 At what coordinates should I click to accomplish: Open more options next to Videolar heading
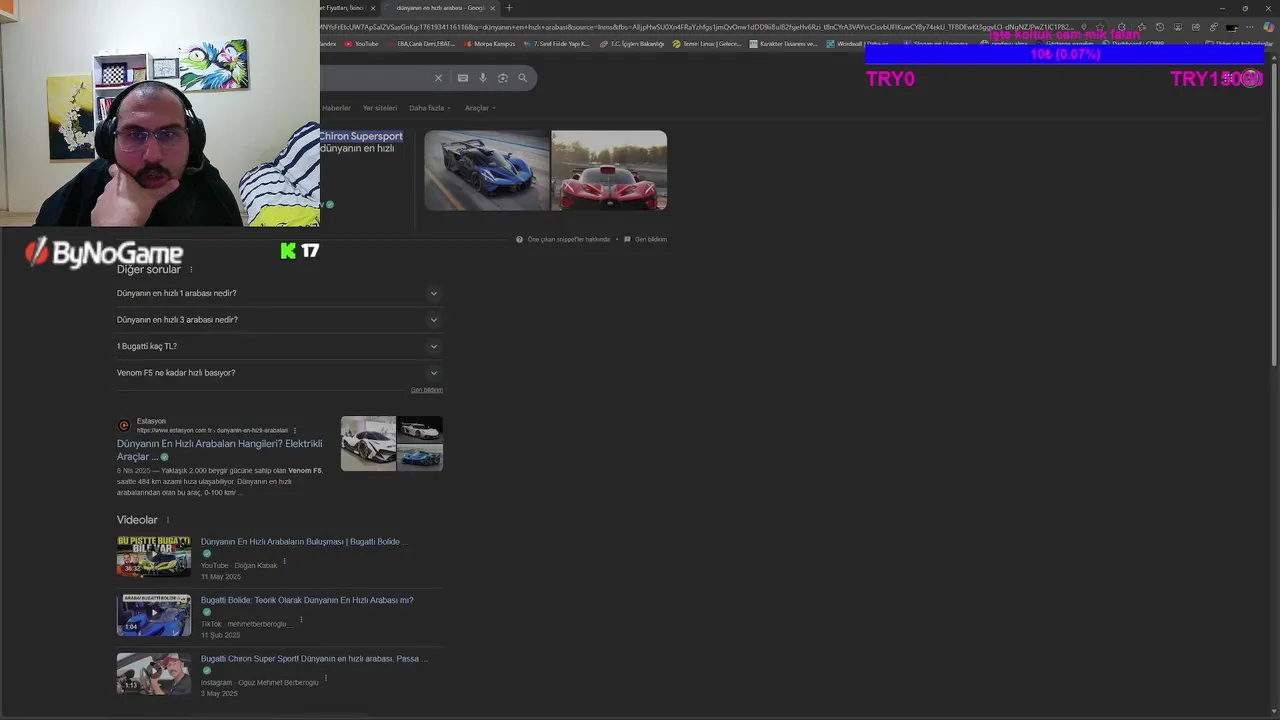coord(168,520)
